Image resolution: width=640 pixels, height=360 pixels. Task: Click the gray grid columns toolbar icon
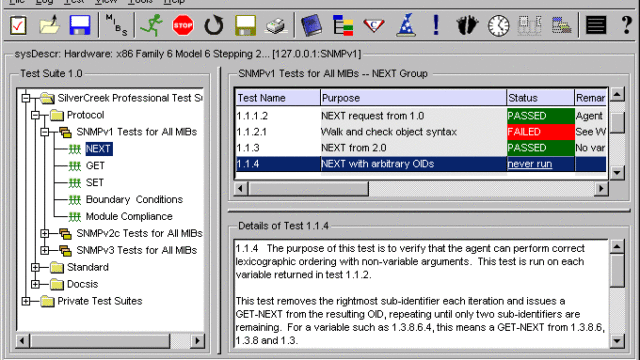[530, 25]
